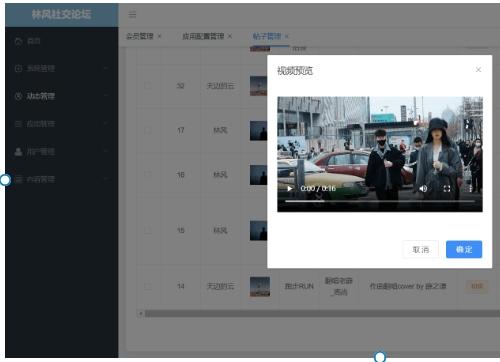The image size is (500, 362).
Task: Check the row checkbox for ID 16
Action: tap(147, 174)
